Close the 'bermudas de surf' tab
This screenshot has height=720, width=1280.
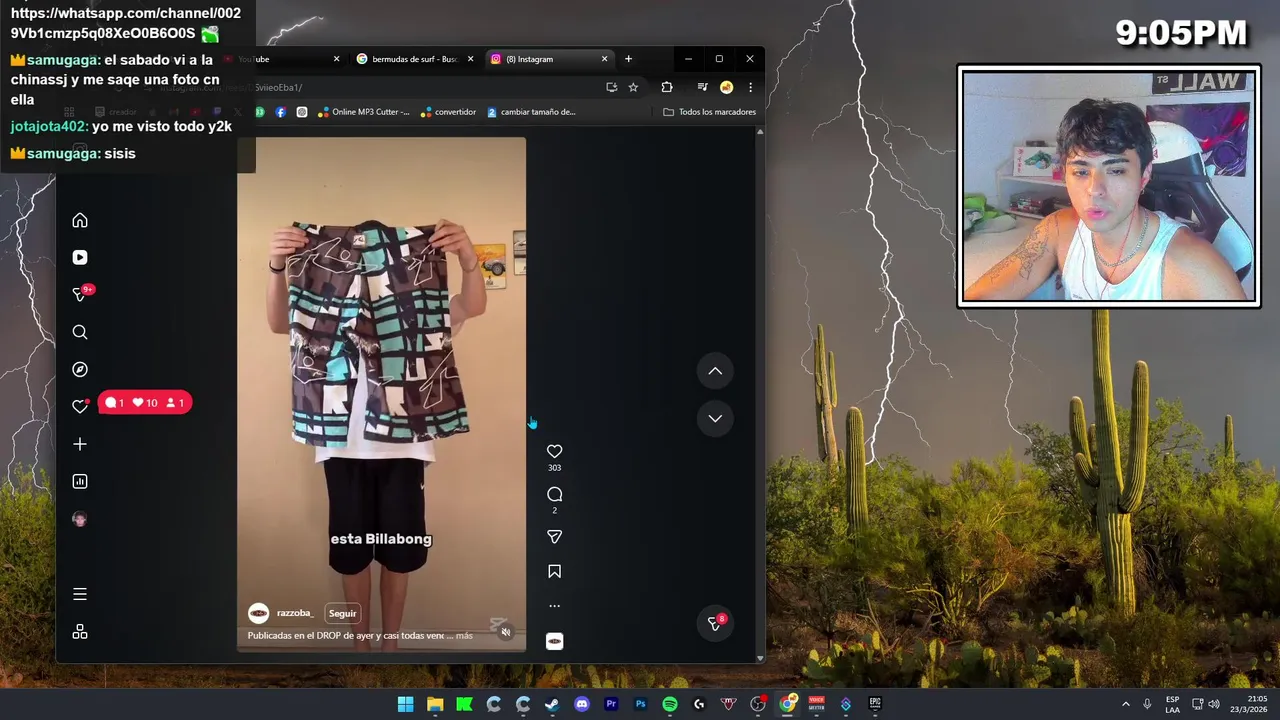click(470, 59)
